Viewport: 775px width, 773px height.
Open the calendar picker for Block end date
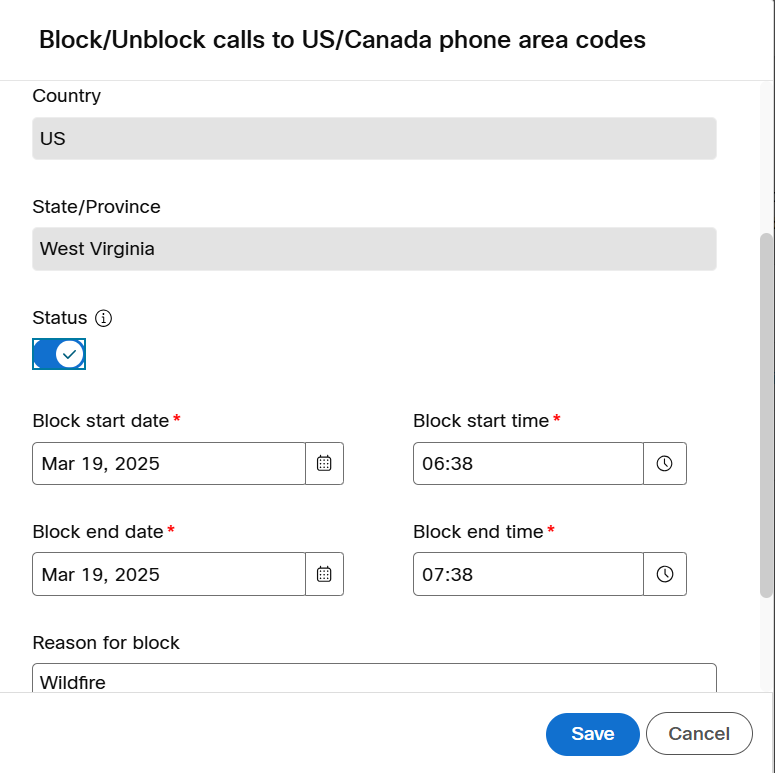(324, 574)
